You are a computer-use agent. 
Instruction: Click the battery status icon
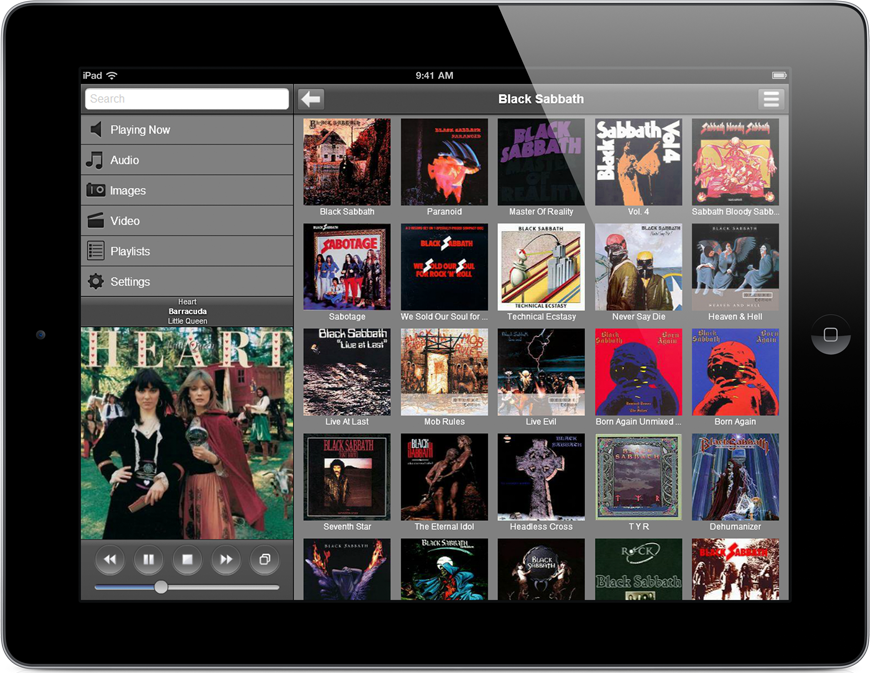[x=780, y=75]
